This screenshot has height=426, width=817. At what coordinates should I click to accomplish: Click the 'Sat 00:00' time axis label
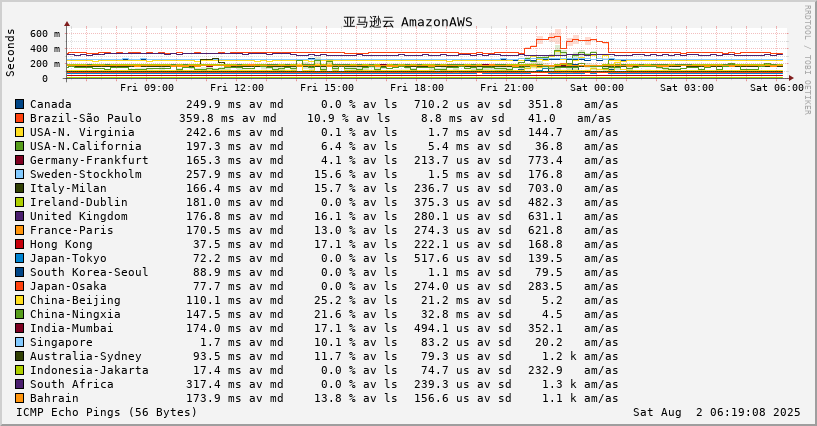597,87
